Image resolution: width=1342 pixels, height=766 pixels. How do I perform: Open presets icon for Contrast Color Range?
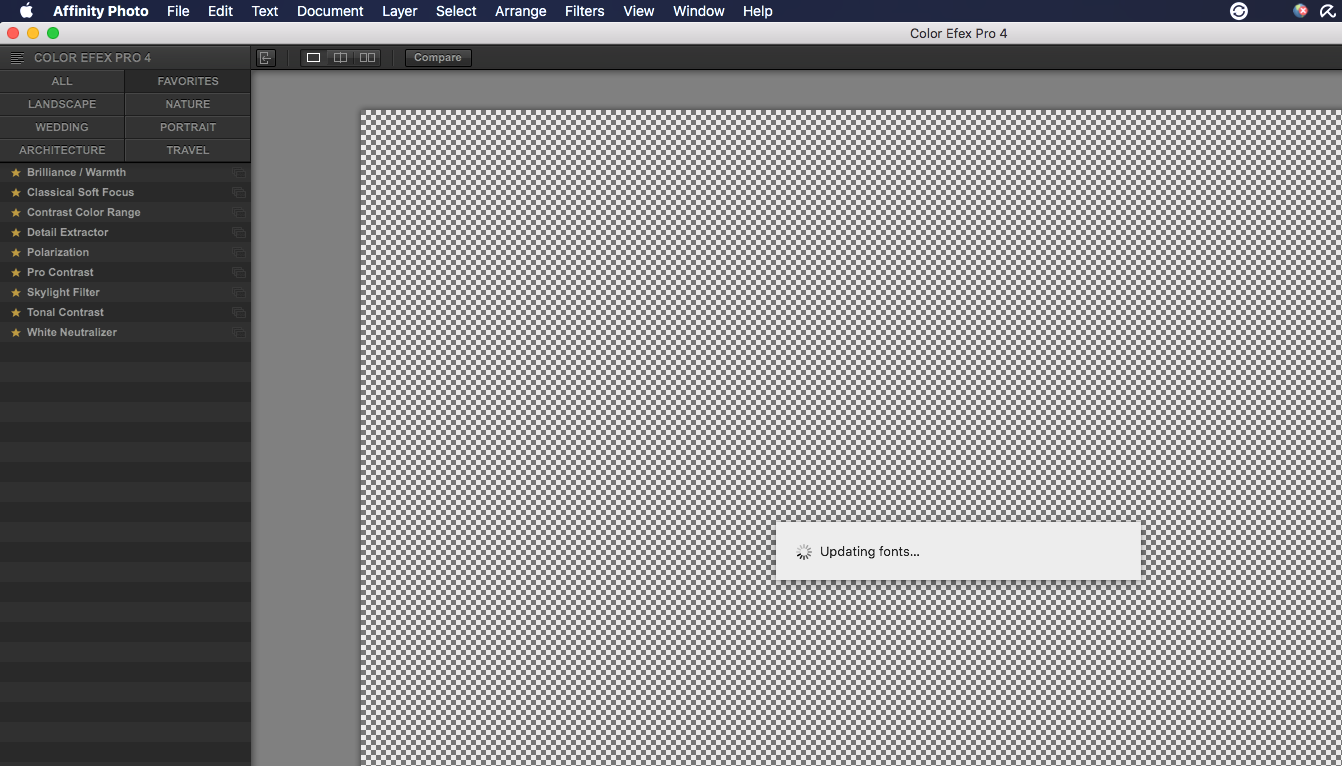[239, 213]
